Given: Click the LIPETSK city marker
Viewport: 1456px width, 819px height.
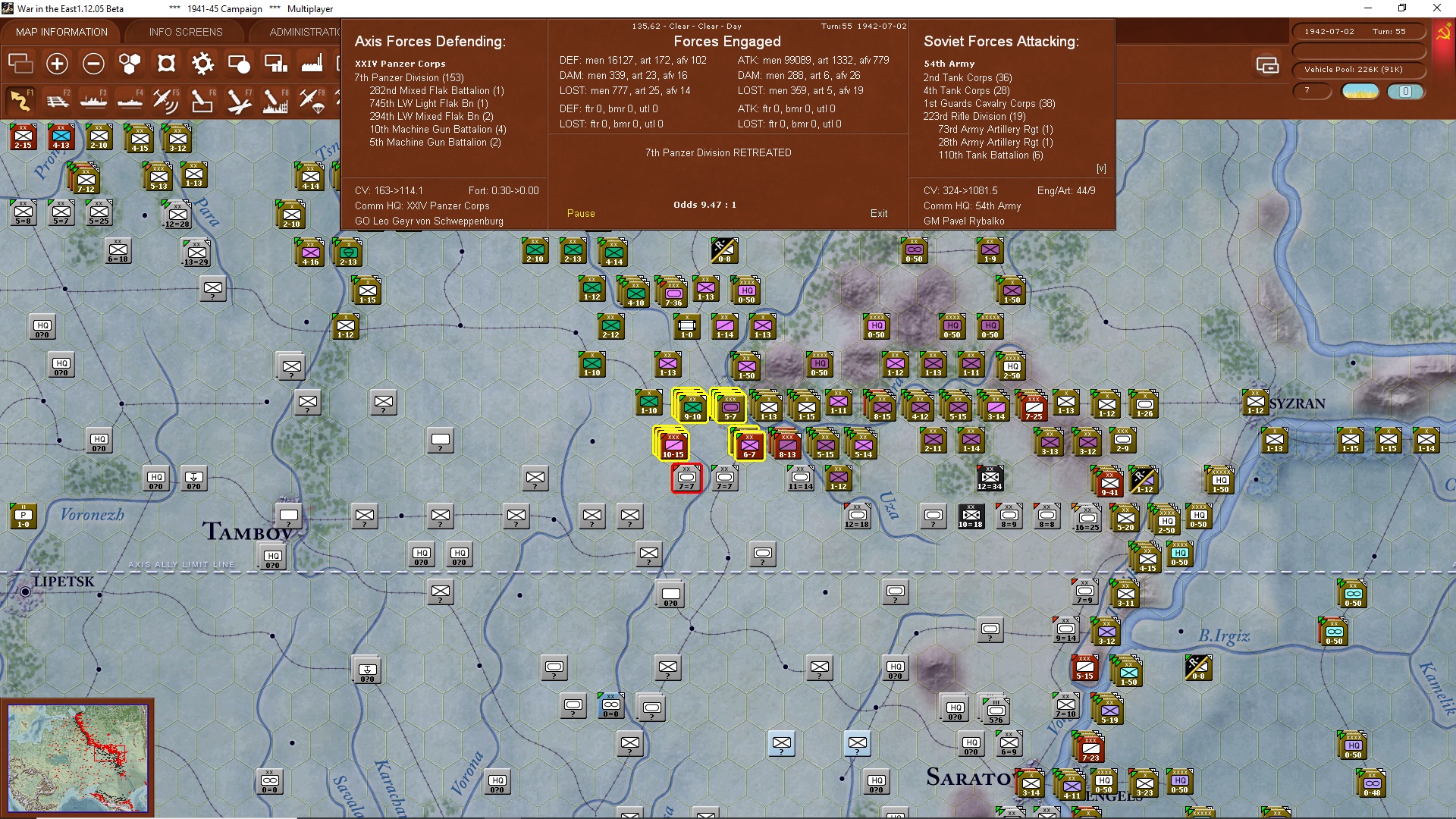Looking at the screenshot, I should (26, 591).
